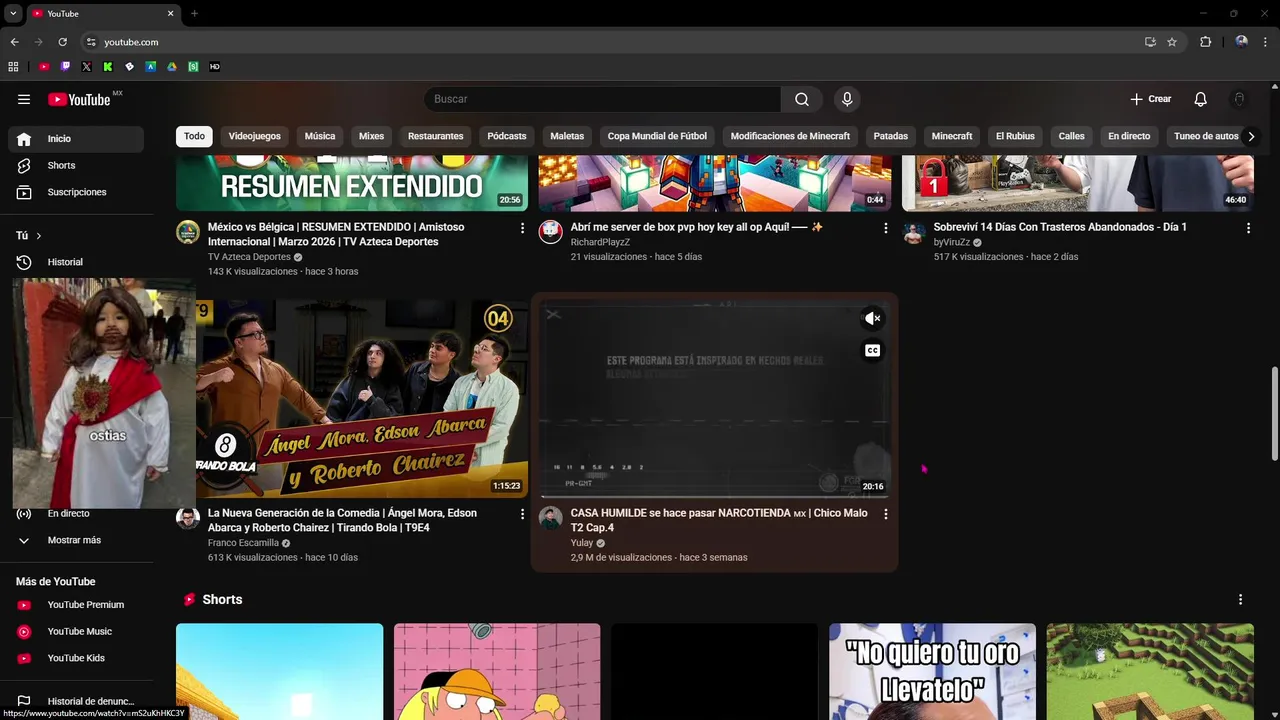Open Suscripciones in the sidebar
Viewport: 1280px width, 720px height.
coord(76,192)
